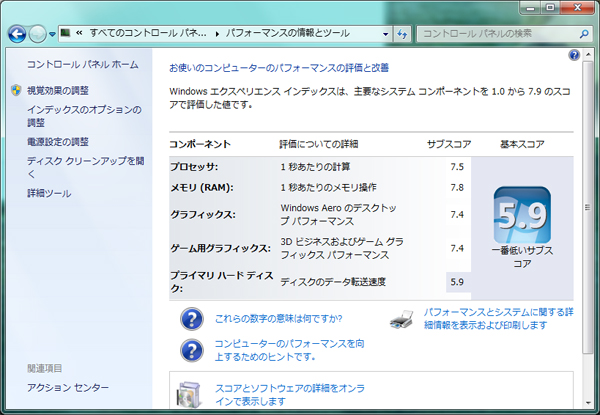Expand the breadcrumb arrow before パフォーマンスの情報とツール

[217, 34]
